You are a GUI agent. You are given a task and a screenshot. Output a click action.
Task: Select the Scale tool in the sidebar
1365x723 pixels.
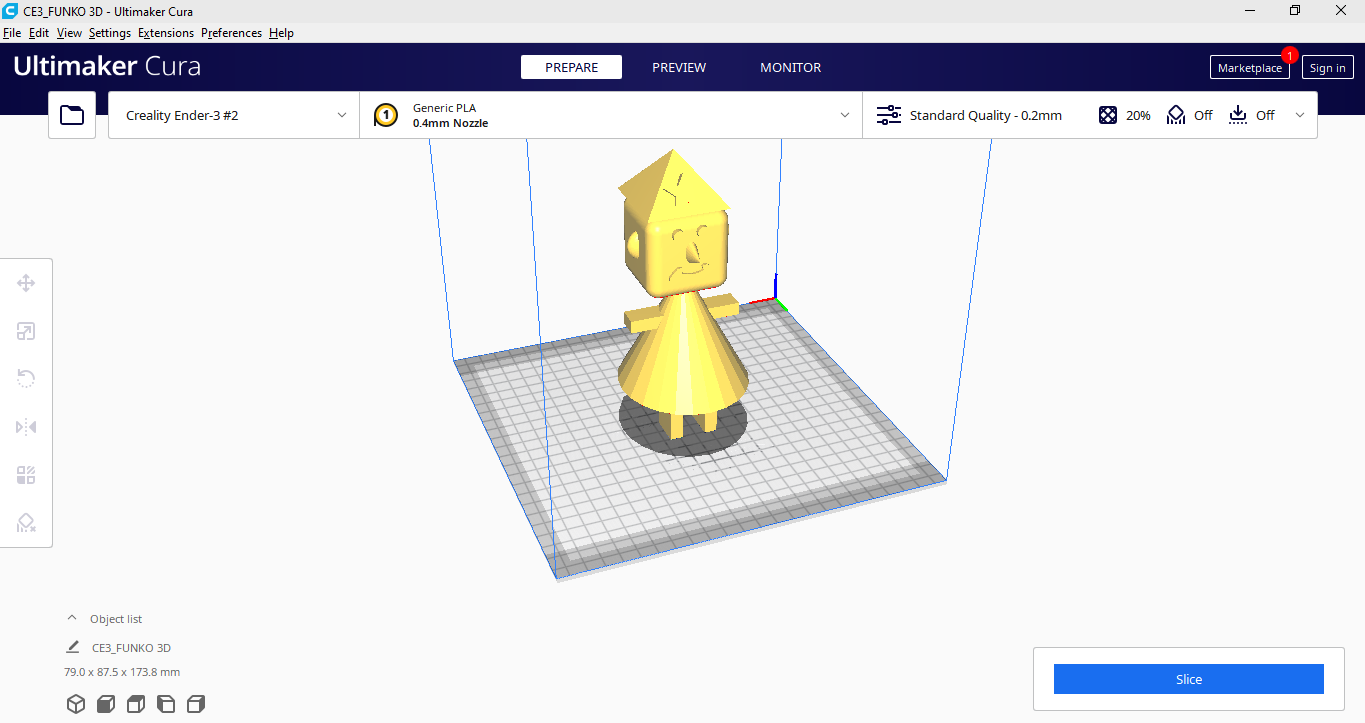tap(26, 331)
